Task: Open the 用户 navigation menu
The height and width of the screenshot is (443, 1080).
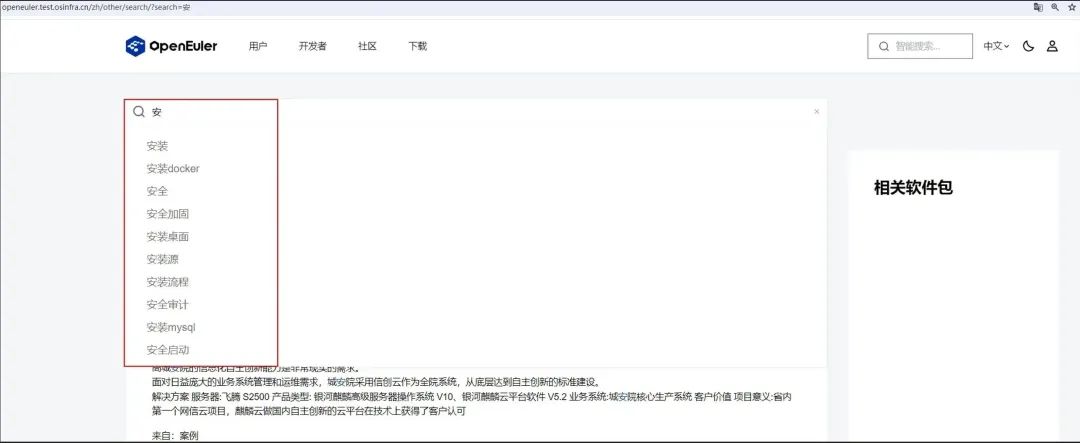Action: (x=258, y=46)
